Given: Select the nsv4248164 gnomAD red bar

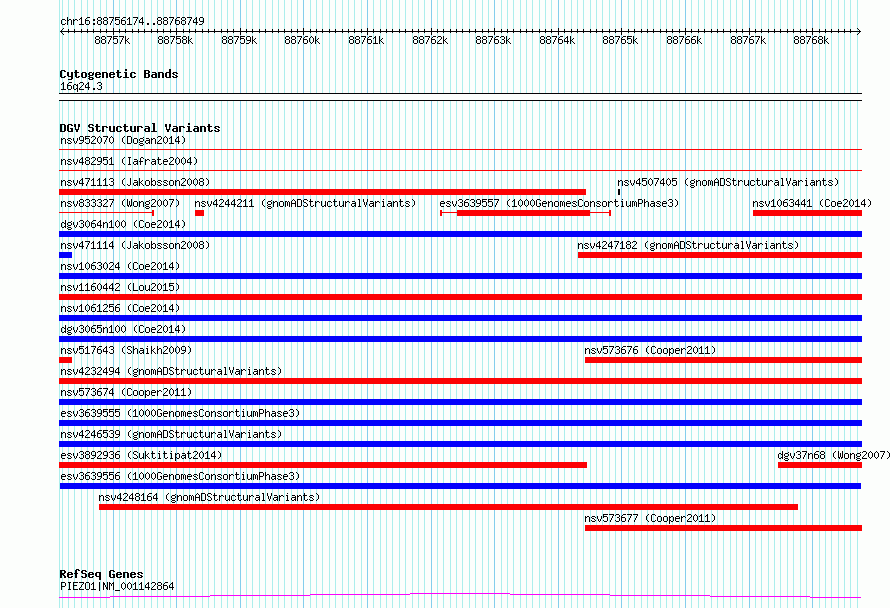Looking at the screenshot, I should click(x=448, y=507).
